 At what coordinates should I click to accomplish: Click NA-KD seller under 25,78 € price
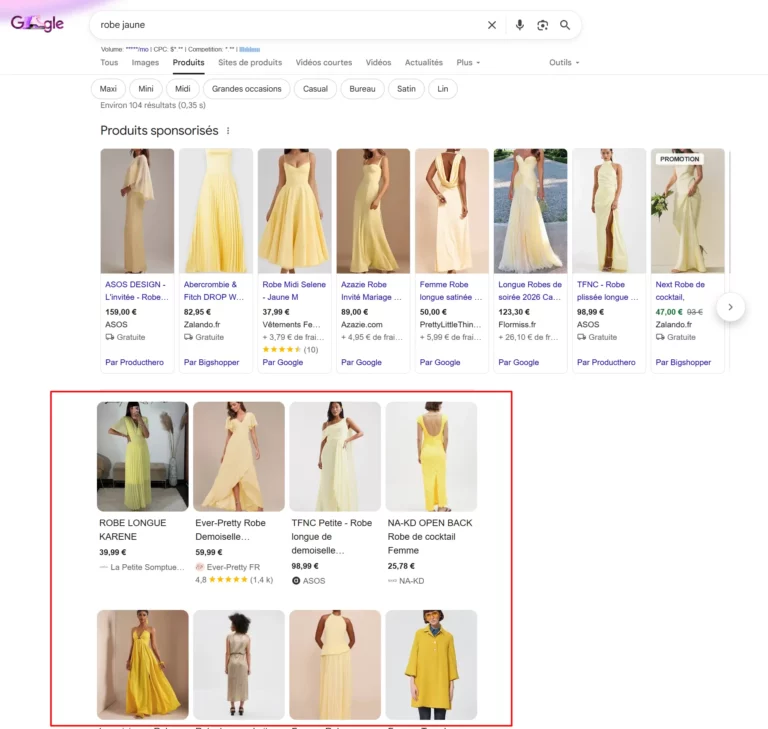[411, 581]
